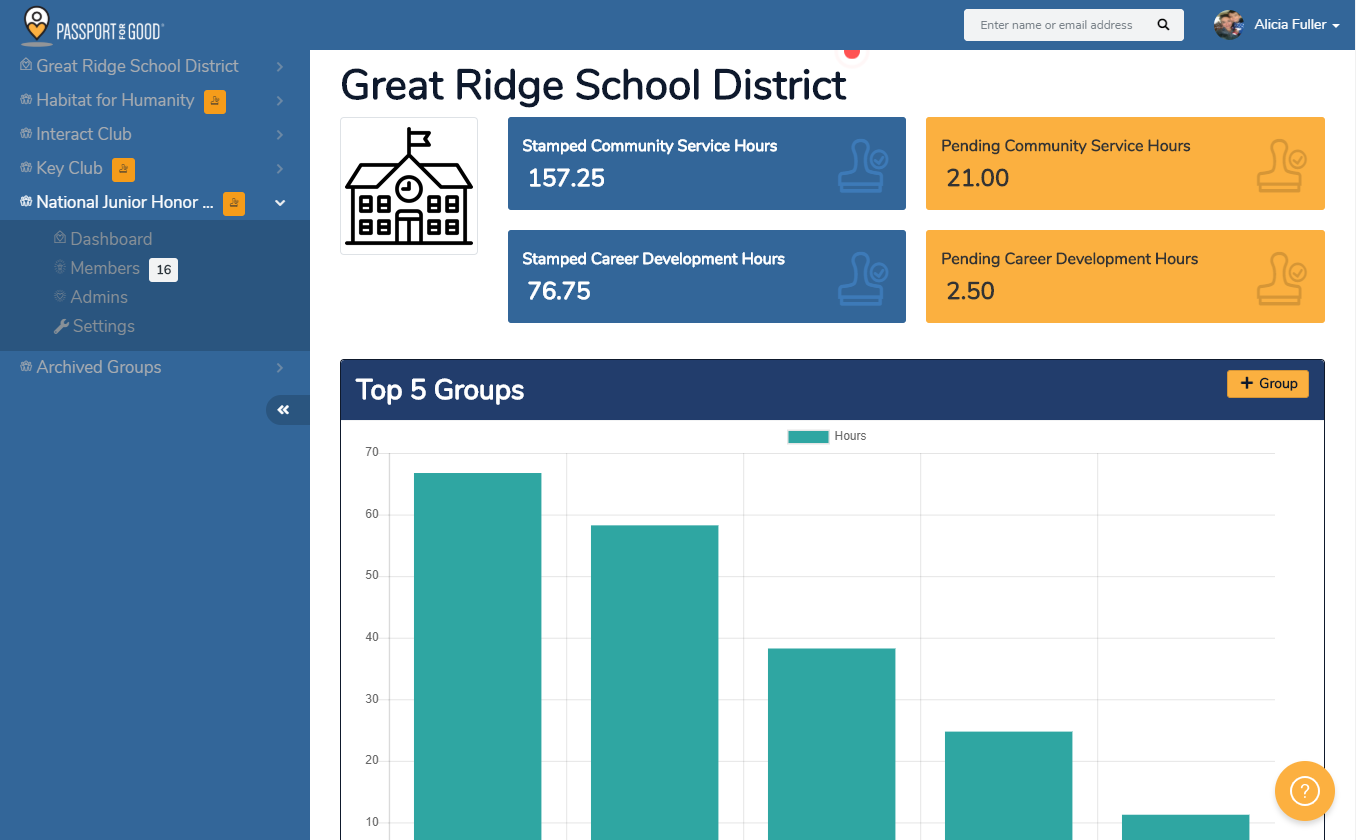Open the Alicia Fuller user dropdown
Viewport: 1356px width, 840px height.
click(1297, 25)
